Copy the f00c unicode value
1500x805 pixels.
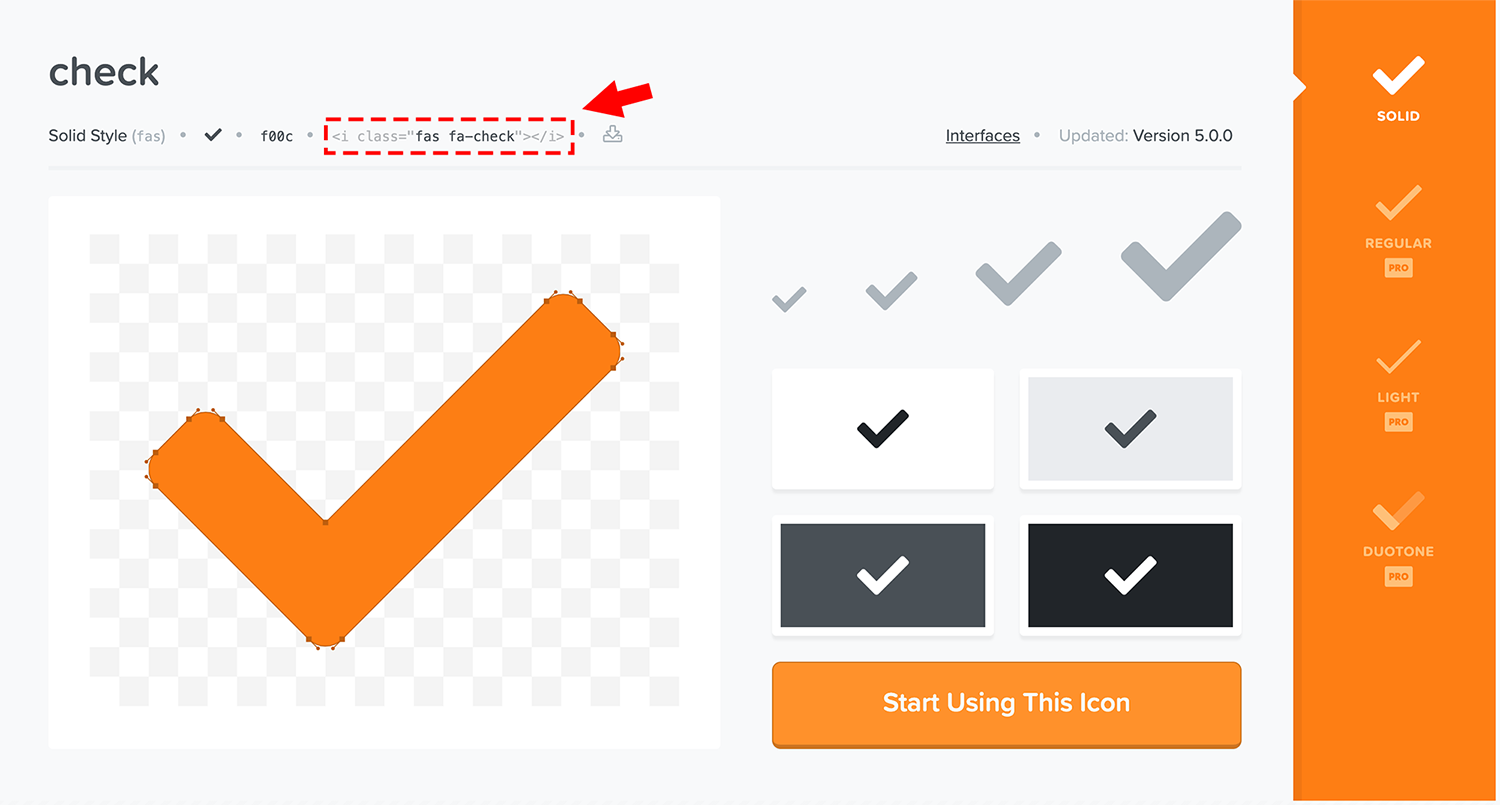point(276,136)
